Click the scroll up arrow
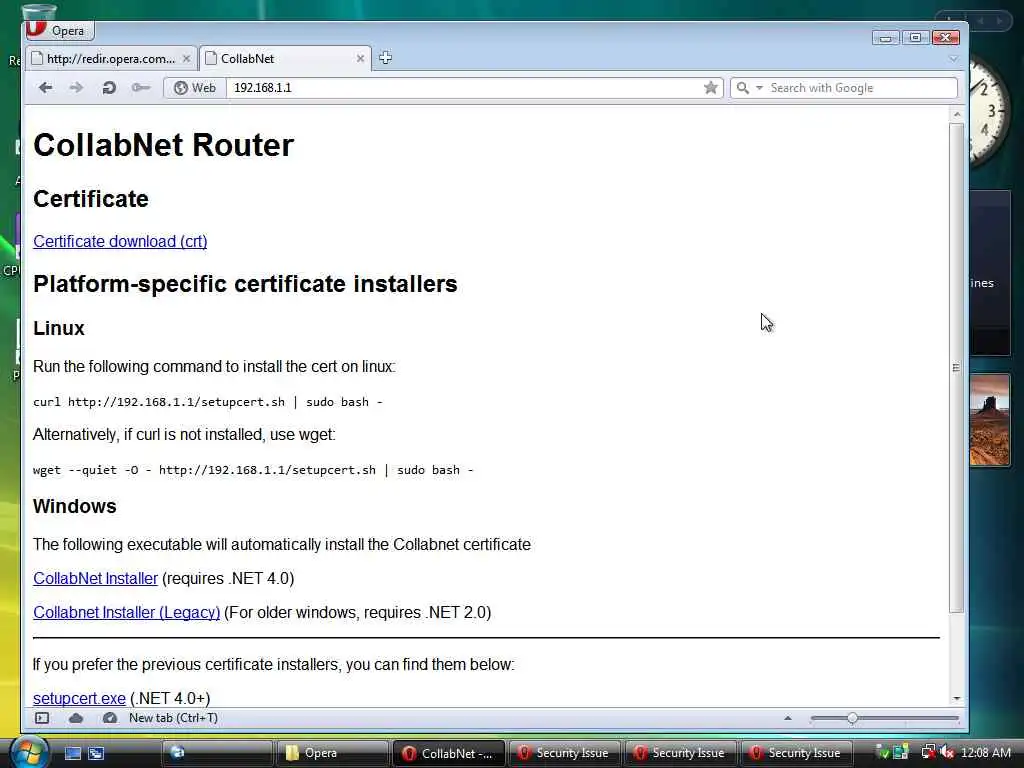This screenshot has width=1024, height=768. (x=956, y=114)
